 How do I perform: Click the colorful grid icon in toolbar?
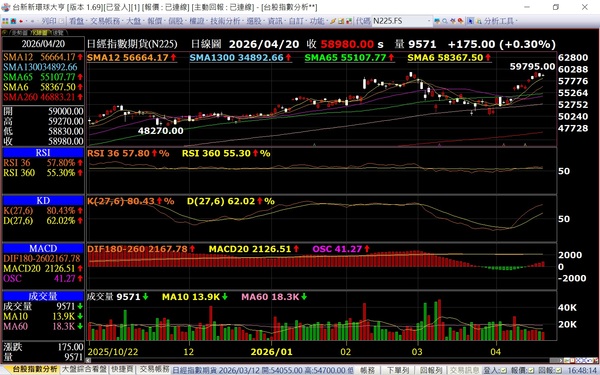click(5, 21)
